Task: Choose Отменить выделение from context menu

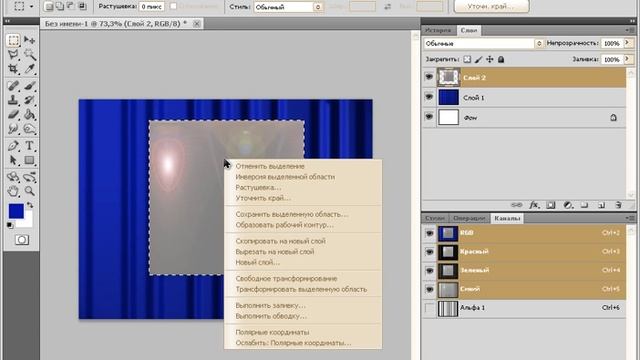Action: [270, 166]
